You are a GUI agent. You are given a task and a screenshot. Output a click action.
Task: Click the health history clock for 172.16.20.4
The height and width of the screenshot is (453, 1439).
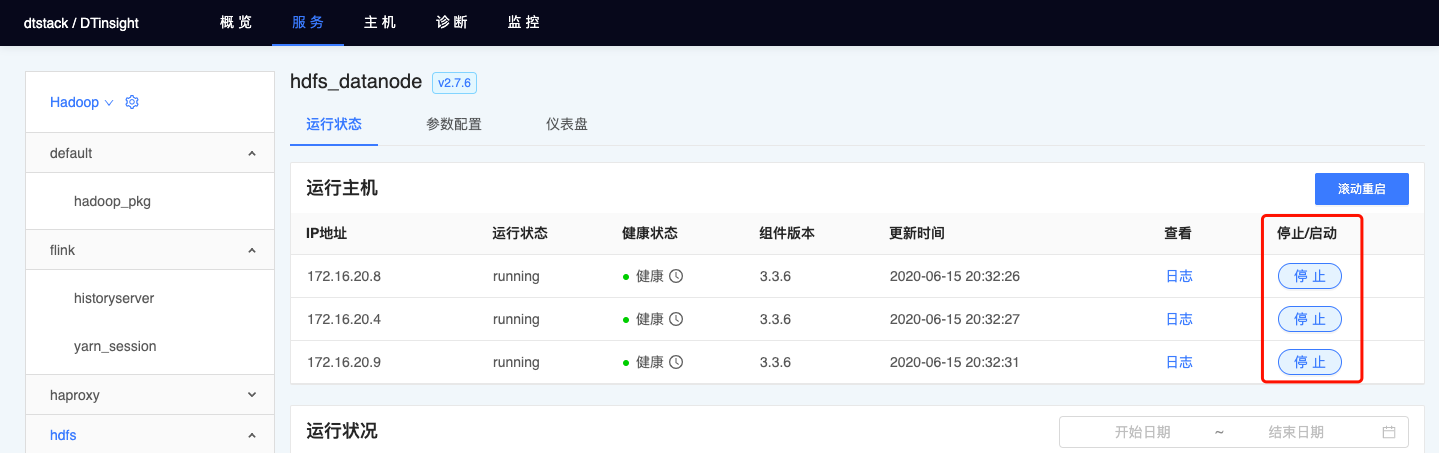coord(676,319)
